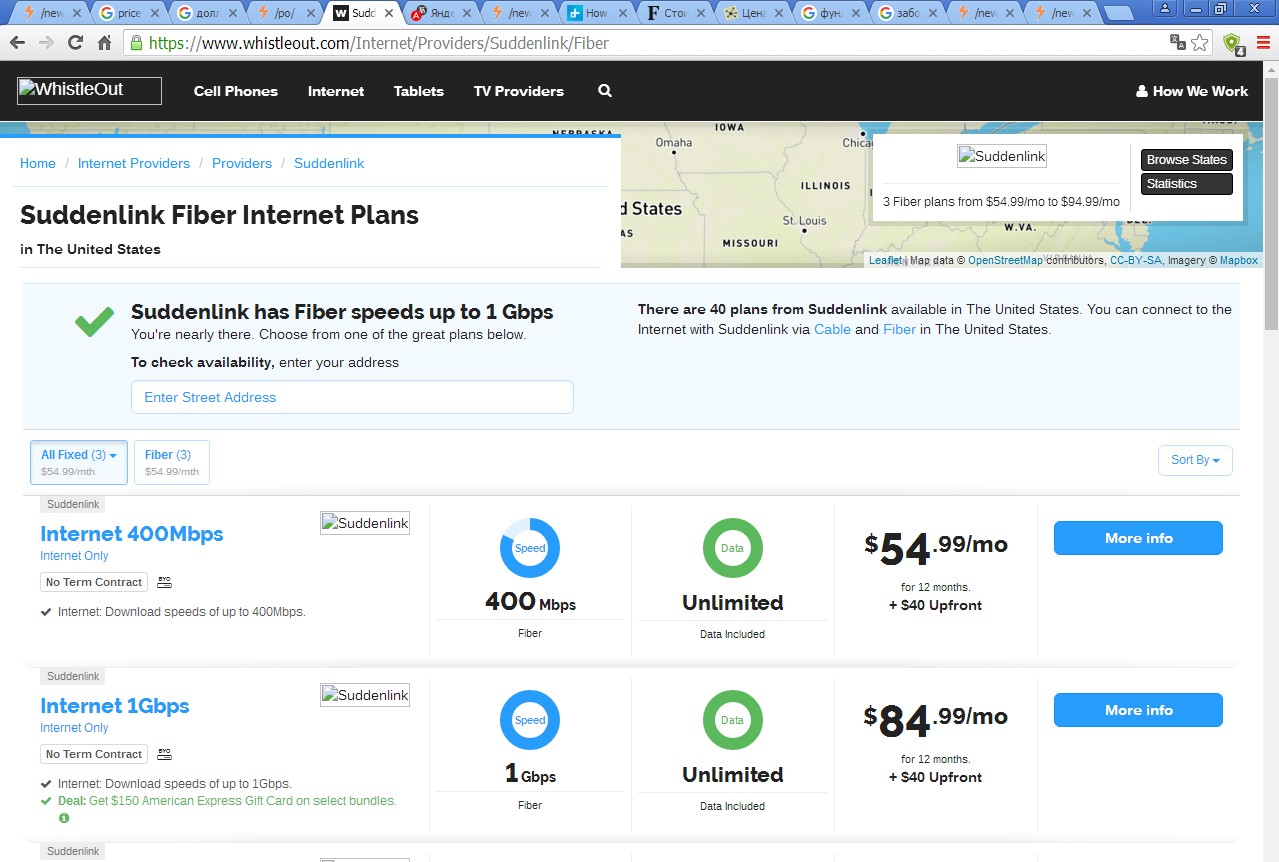Image resolution: width=1279 pixels, height=862 pixels.
Task: Click the '3 Fiber plans from $54.99/mo' text
Action: click(1001, 201)
